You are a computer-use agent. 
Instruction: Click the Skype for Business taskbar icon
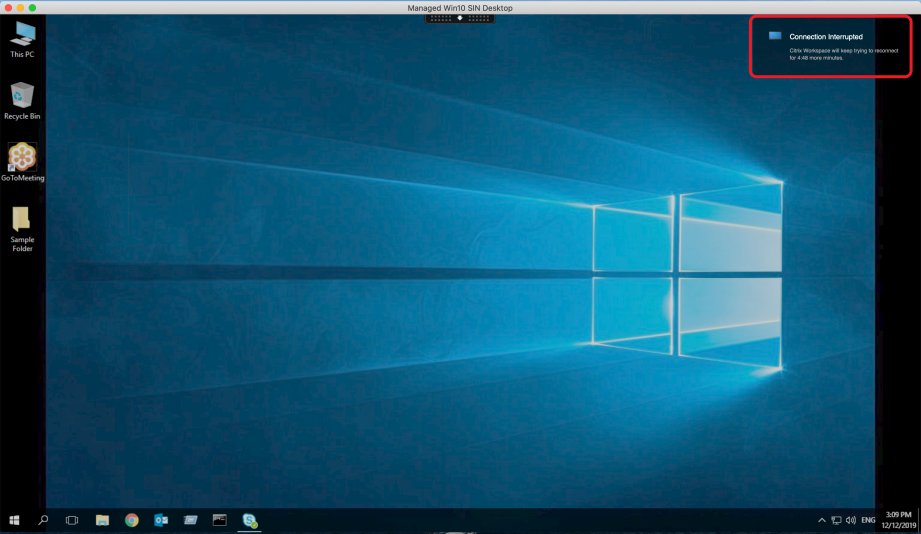[x=249, y=520]
